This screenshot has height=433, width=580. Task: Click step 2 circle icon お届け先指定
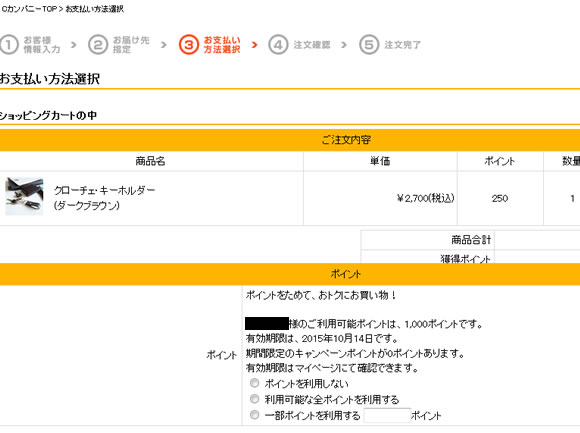point(98,45)
